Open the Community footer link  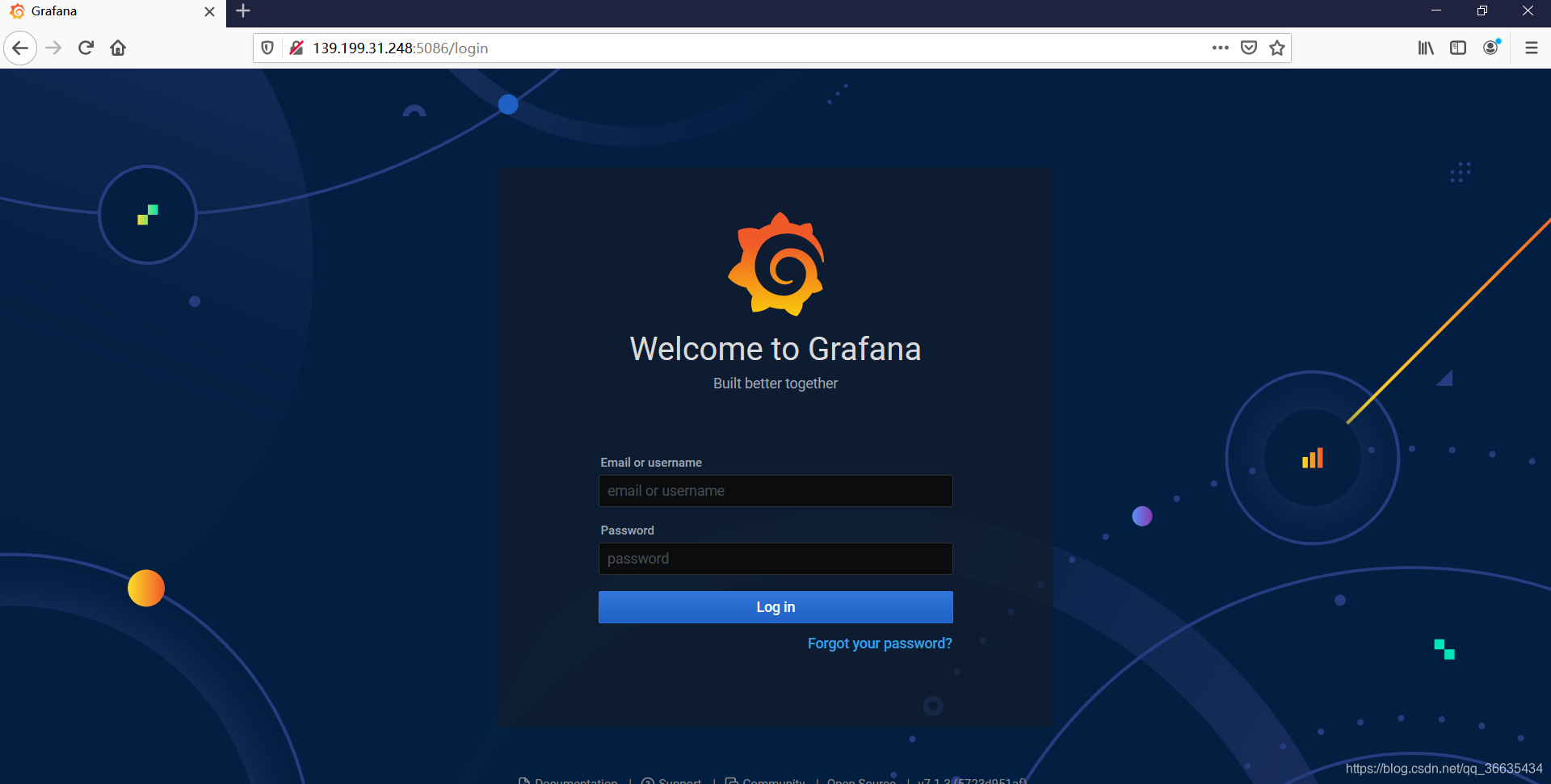coord(766,780)
